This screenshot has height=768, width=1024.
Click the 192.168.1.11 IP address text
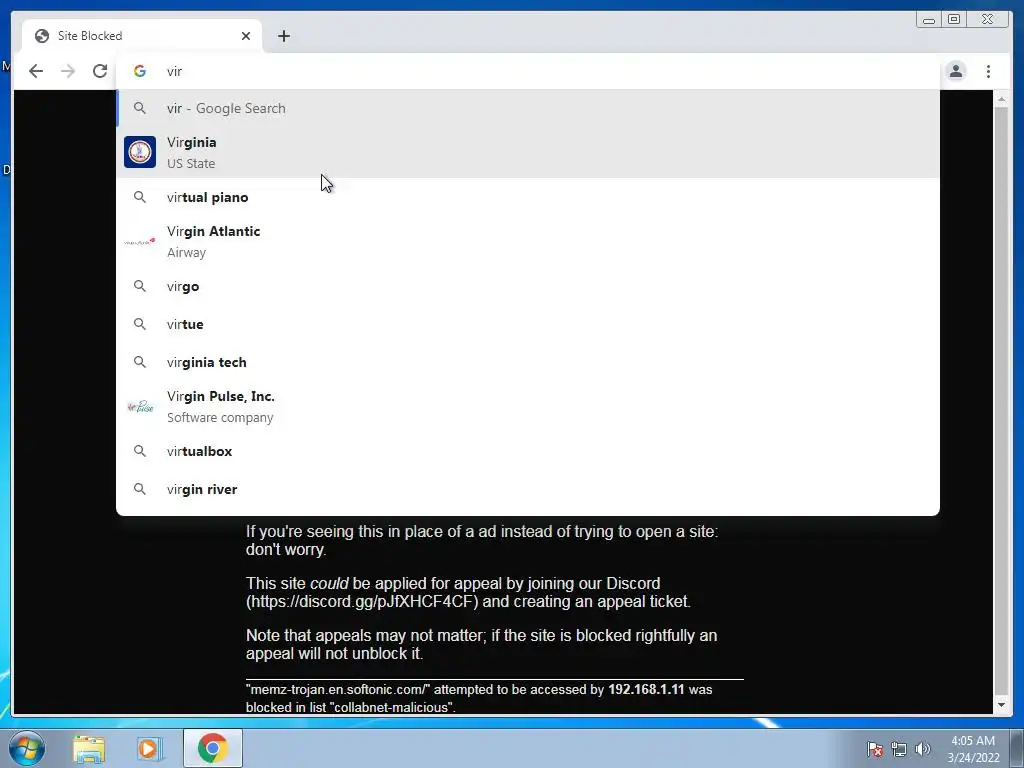point(646,690)
